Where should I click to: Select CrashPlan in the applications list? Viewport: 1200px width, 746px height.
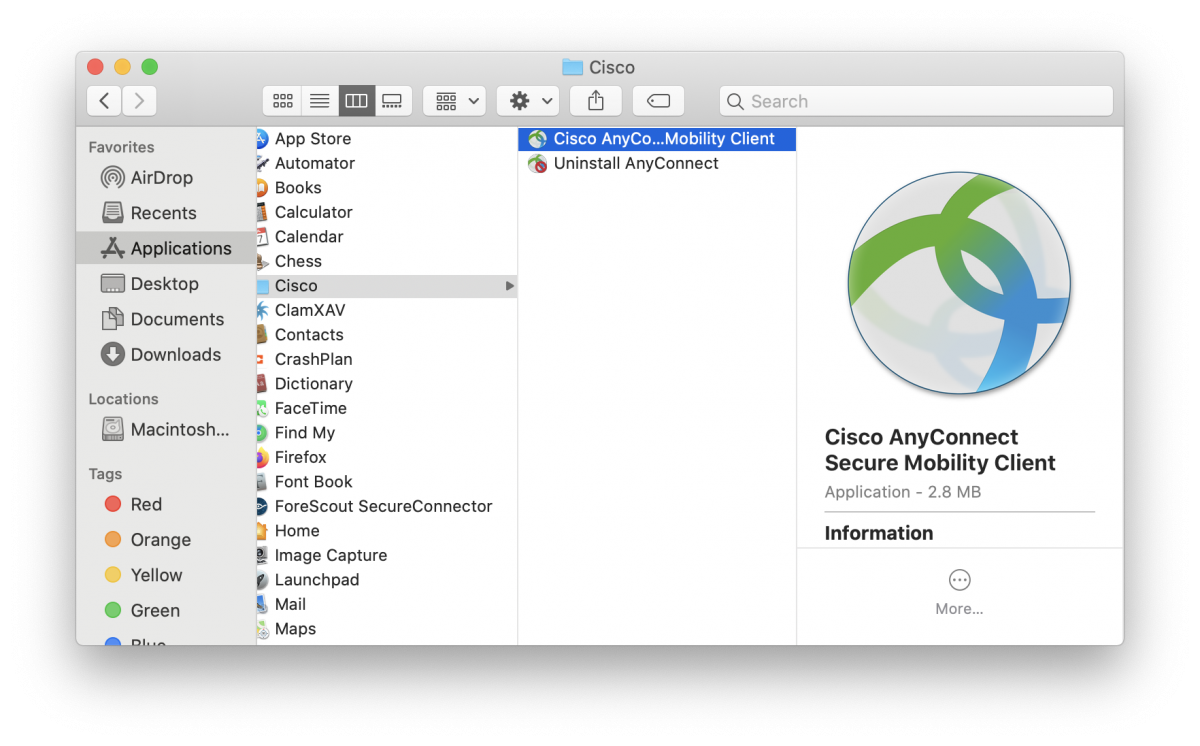[387, 359]
